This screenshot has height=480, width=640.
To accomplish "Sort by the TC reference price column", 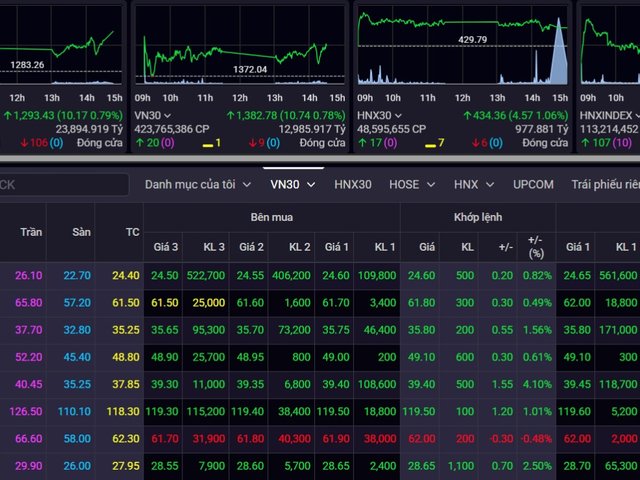I will [132, 232].
